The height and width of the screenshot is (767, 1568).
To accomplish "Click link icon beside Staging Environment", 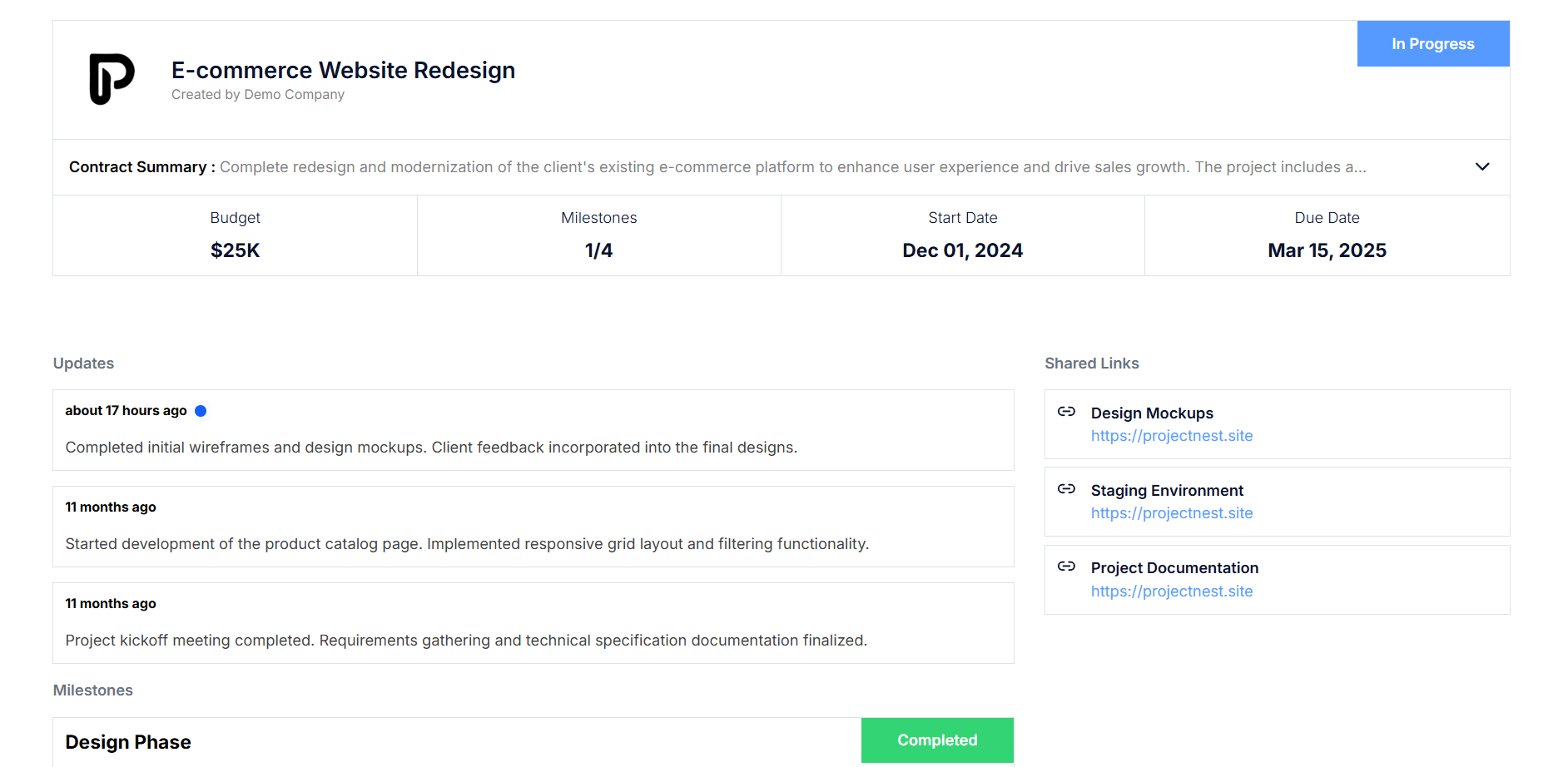I will [x=1066, y=489].
